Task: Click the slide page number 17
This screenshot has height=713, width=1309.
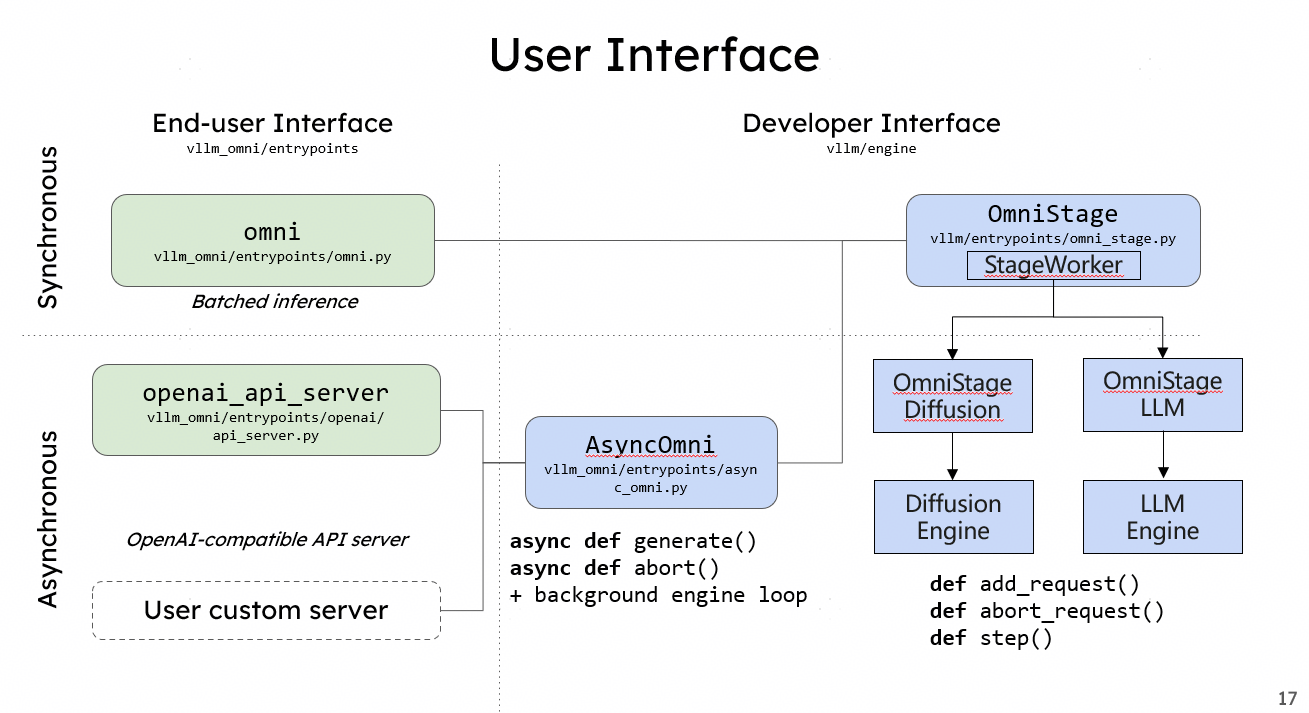Action: click(1287, 698)
